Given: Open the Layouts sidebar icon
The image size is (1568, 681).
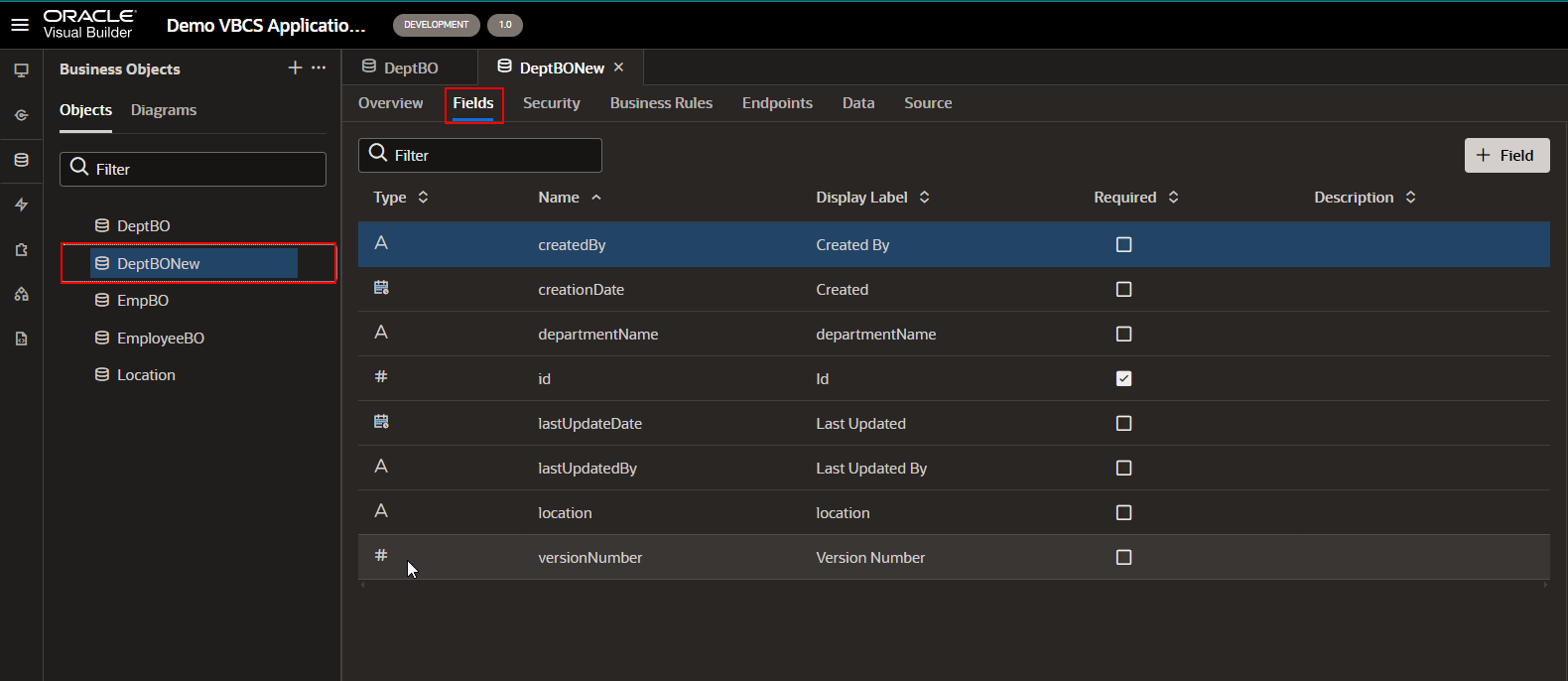Looking at the screenshot, I should point(21,294).
